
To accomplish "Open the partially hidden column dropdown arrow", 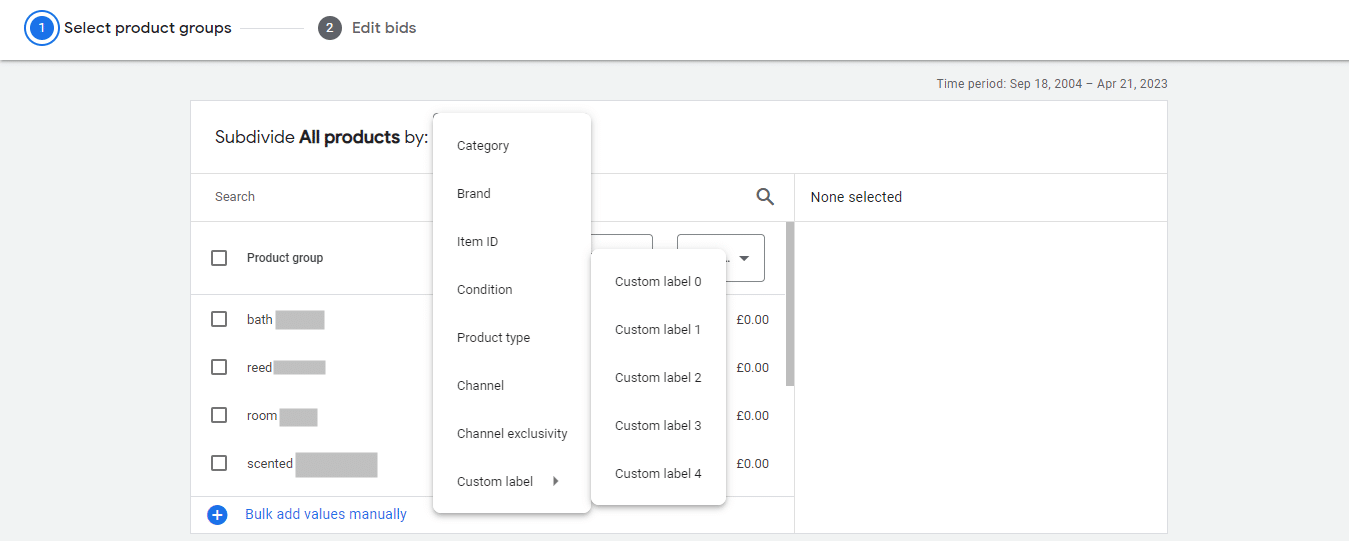I will click(x=743, y=258).
